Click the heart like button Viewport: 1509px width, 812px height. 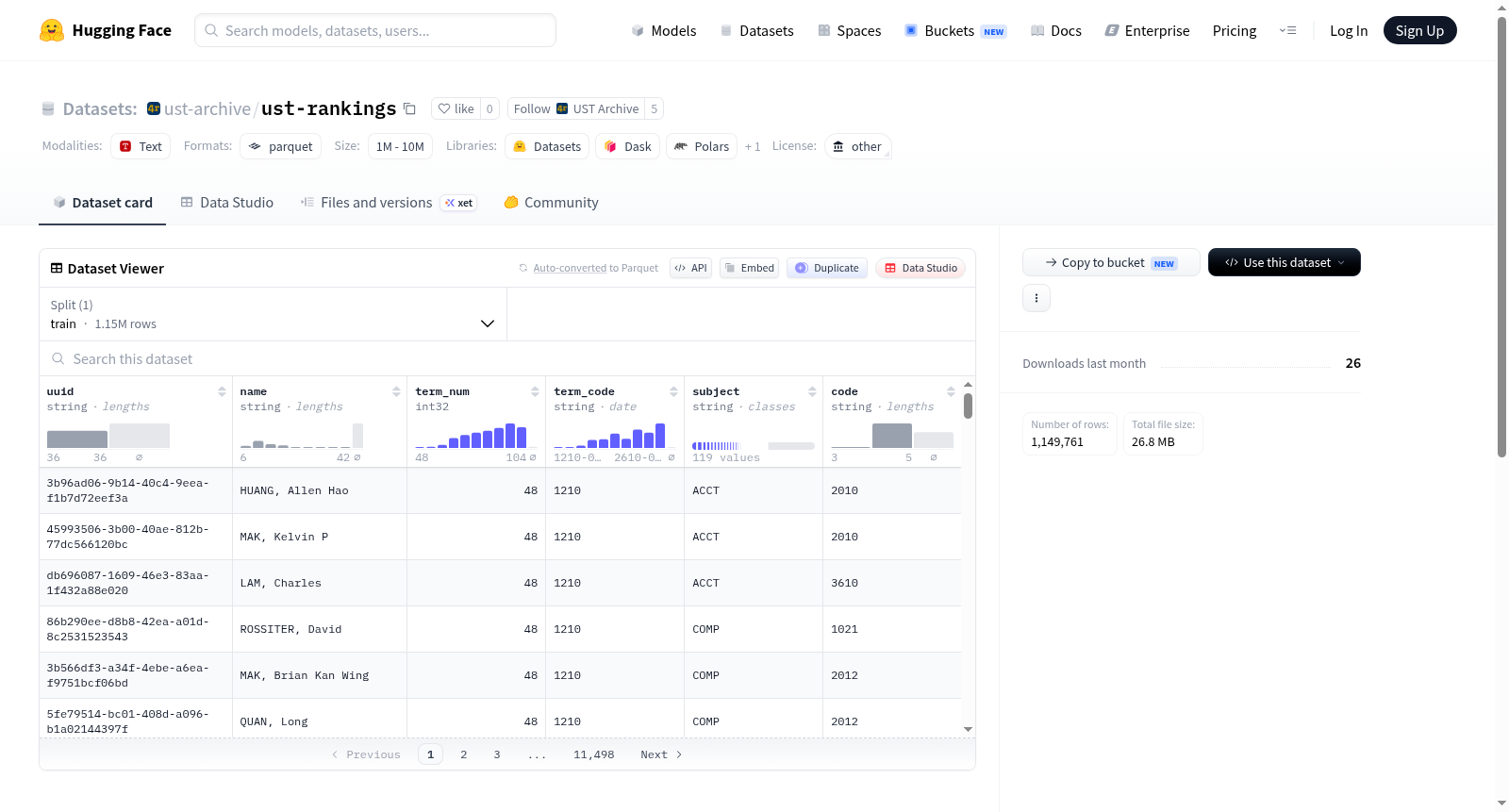pyautogui.click(x=456, y=108)
